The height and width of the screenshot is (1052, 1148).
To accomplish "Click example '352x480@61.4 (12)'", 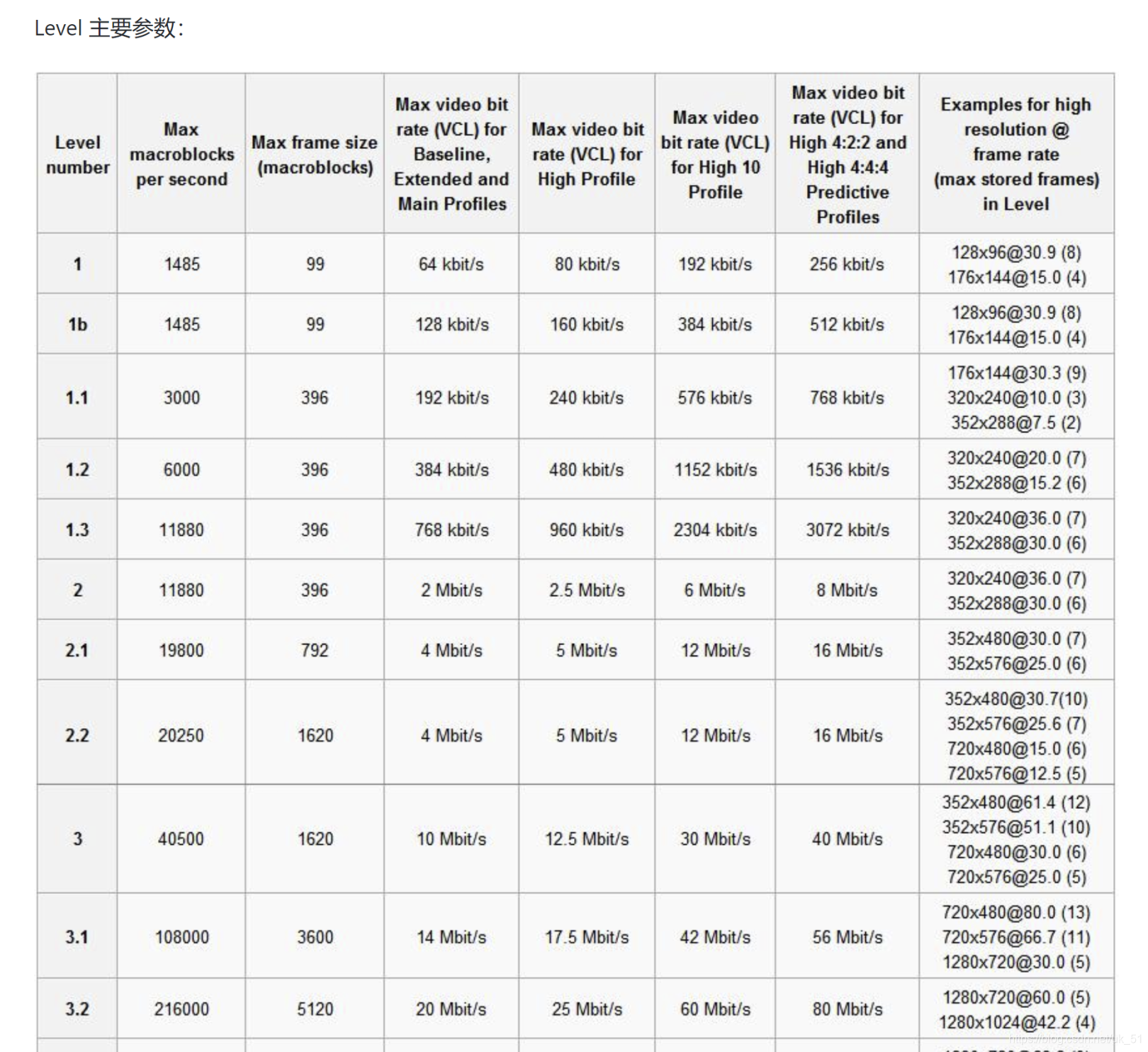I will click(1016, 802).
